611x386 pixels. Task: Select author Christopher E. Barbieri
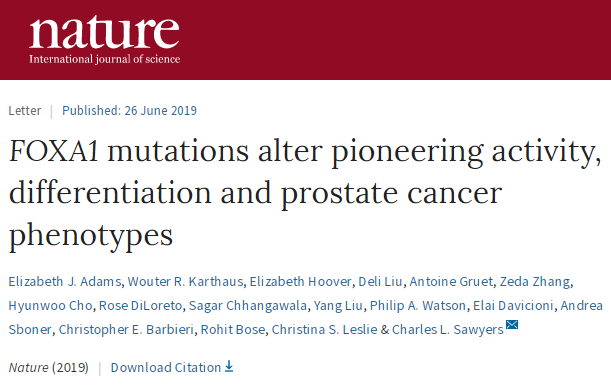click(x=126, y=330)
